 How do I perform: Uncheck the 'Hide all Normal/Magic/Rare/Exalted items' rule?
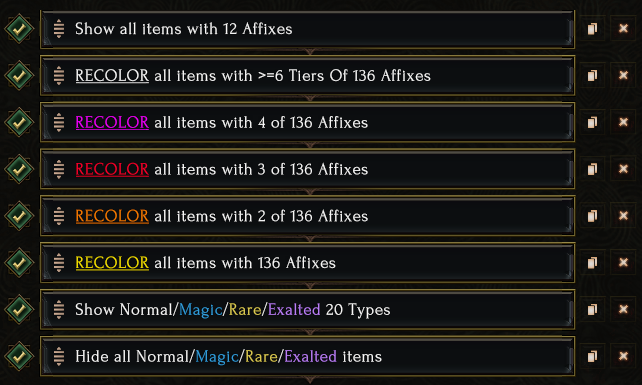click(x=19, y=356)
